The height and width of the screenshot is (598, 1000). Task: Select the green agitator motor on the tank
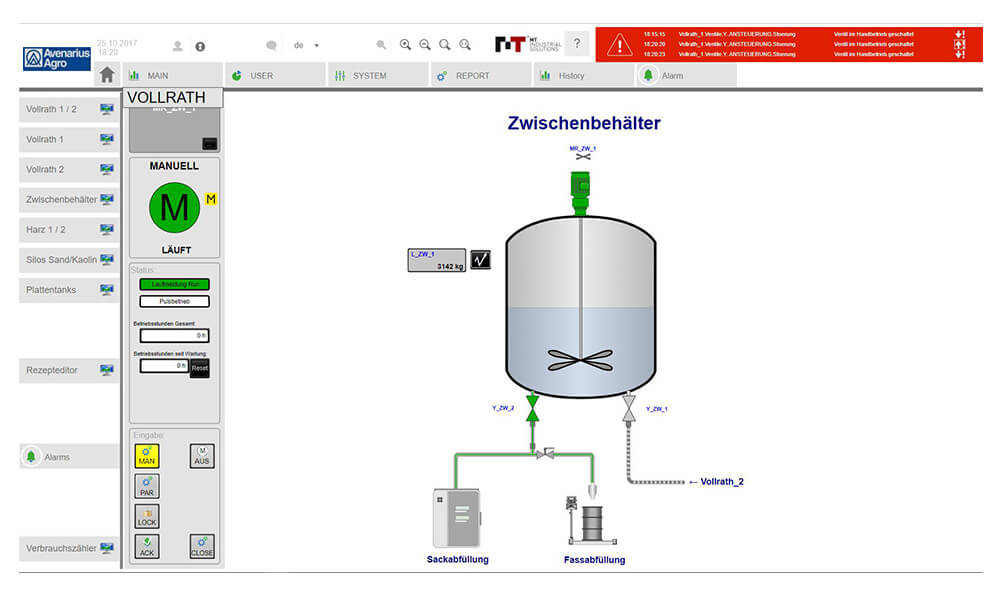coord(580,193)
